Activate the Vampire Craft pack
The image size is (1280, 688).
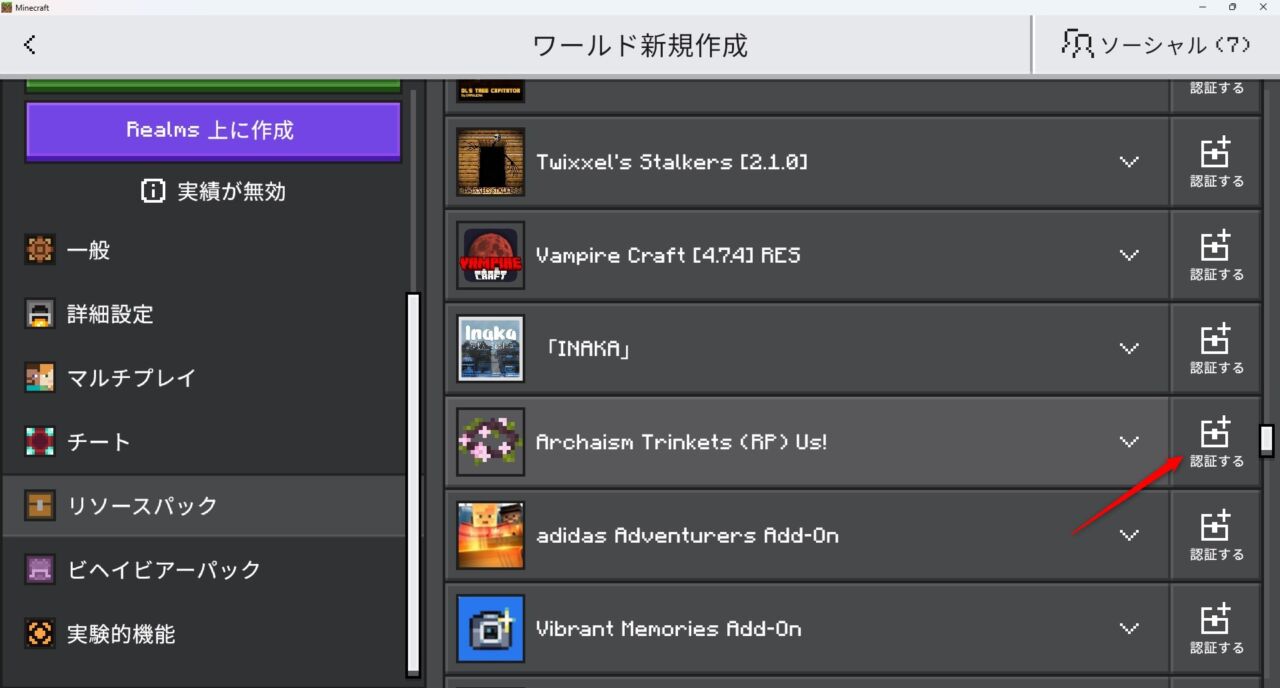(1216, 255)
